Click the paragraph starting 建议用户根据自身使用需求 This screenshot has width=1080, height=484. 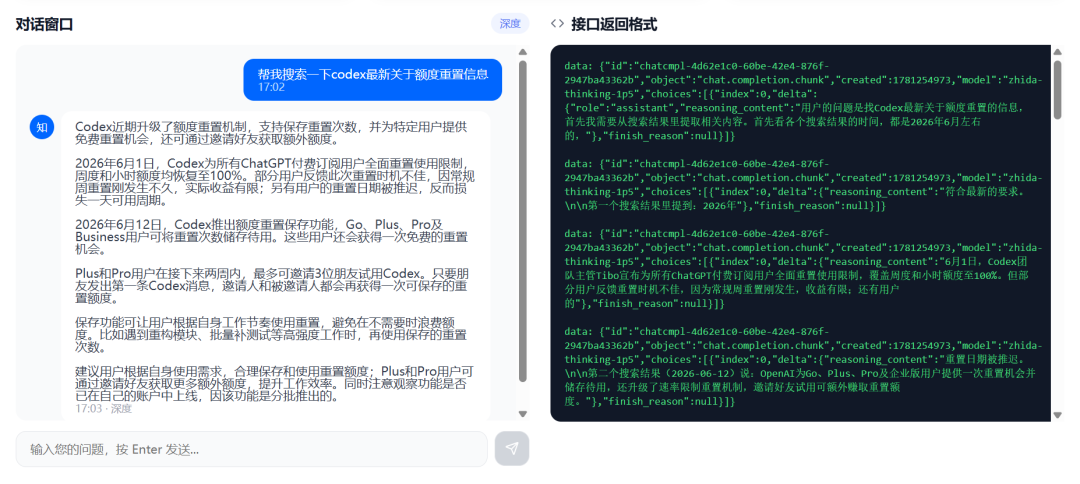(x=274, y=383)
